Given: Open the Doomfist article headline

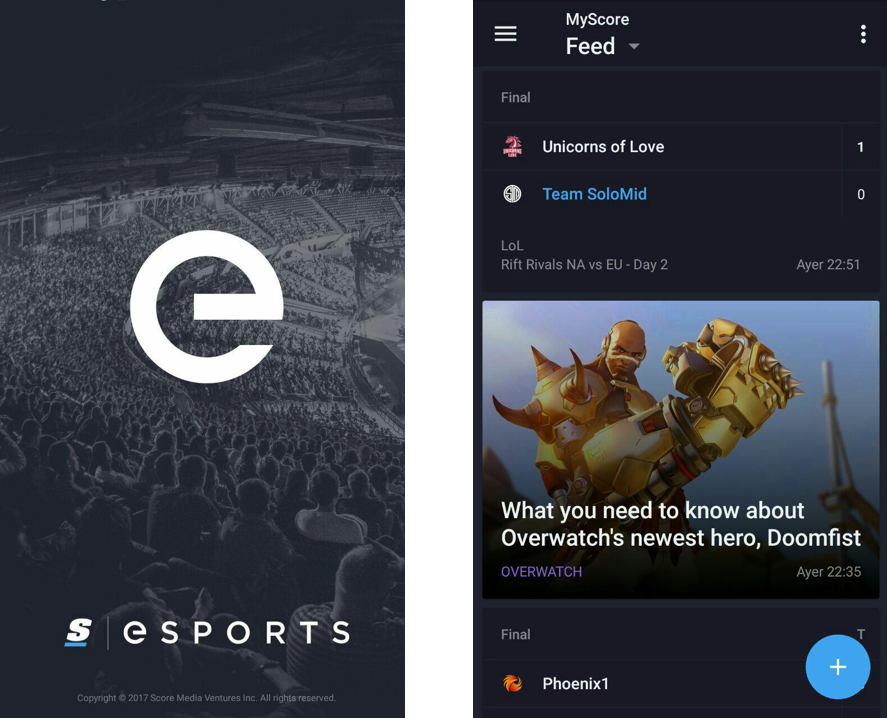Looking at the screenshot, I should pos(681,524).
